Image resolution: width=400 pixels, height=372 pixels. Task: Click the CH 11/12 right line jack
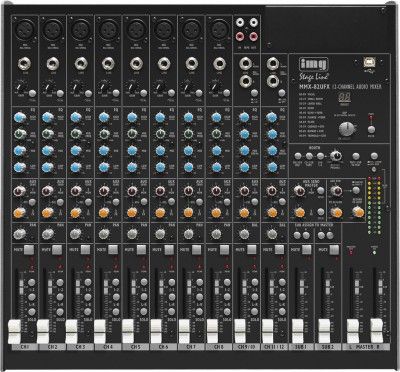273,80
